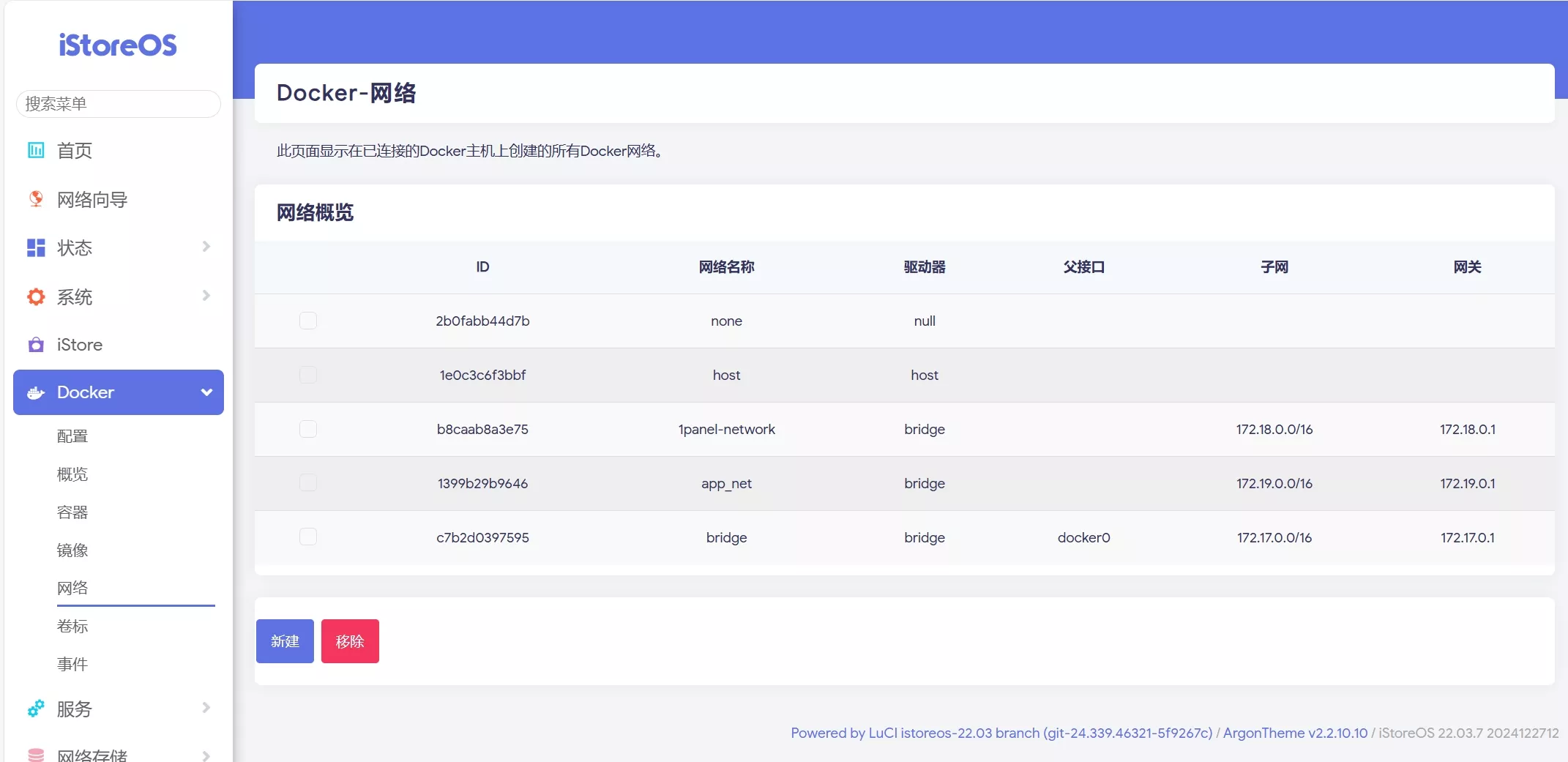The width and height of the screenshot is (1568, 762).
Task: Focus the 搜索菜单 search field
Action: 118,104
